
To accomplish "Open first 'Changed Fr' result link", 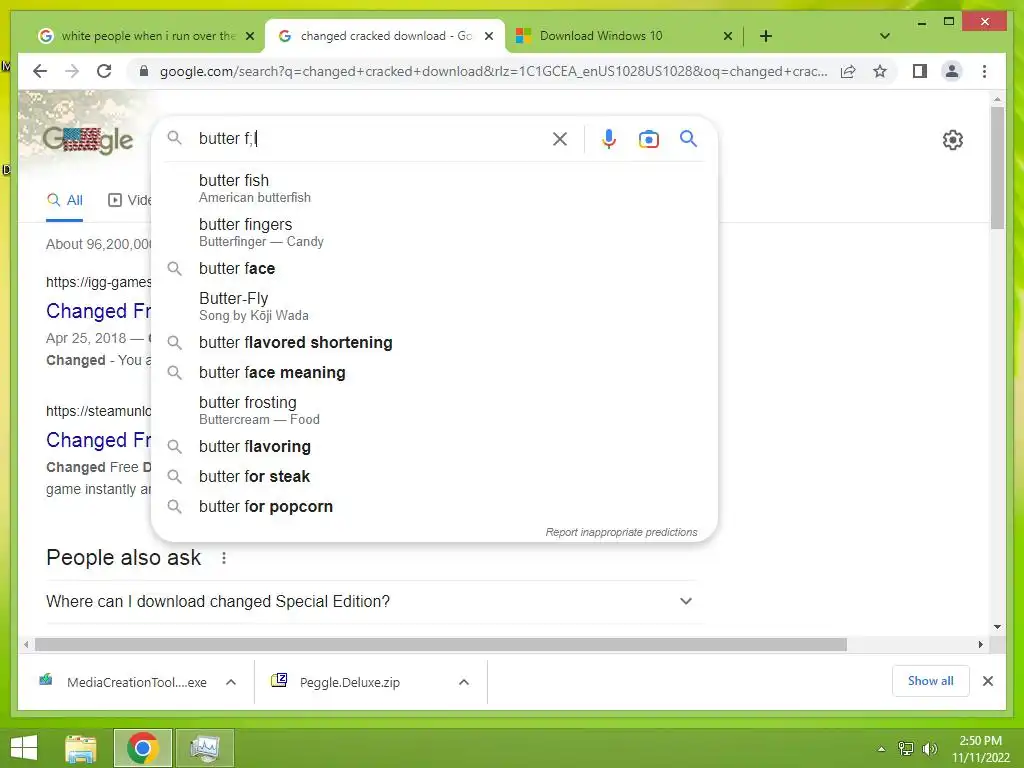I will tap(98, 311).
